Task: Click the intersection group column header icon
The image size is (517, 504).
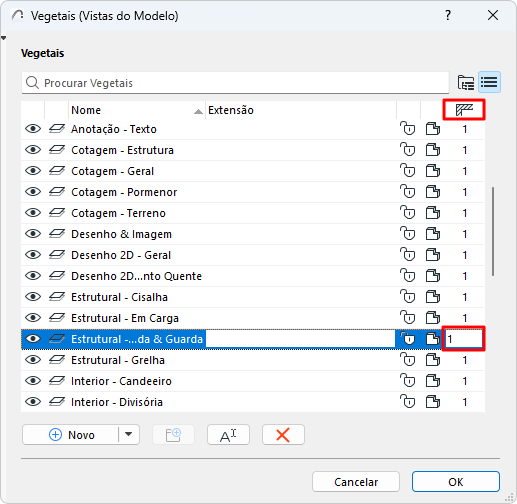Action: point(464,109)
